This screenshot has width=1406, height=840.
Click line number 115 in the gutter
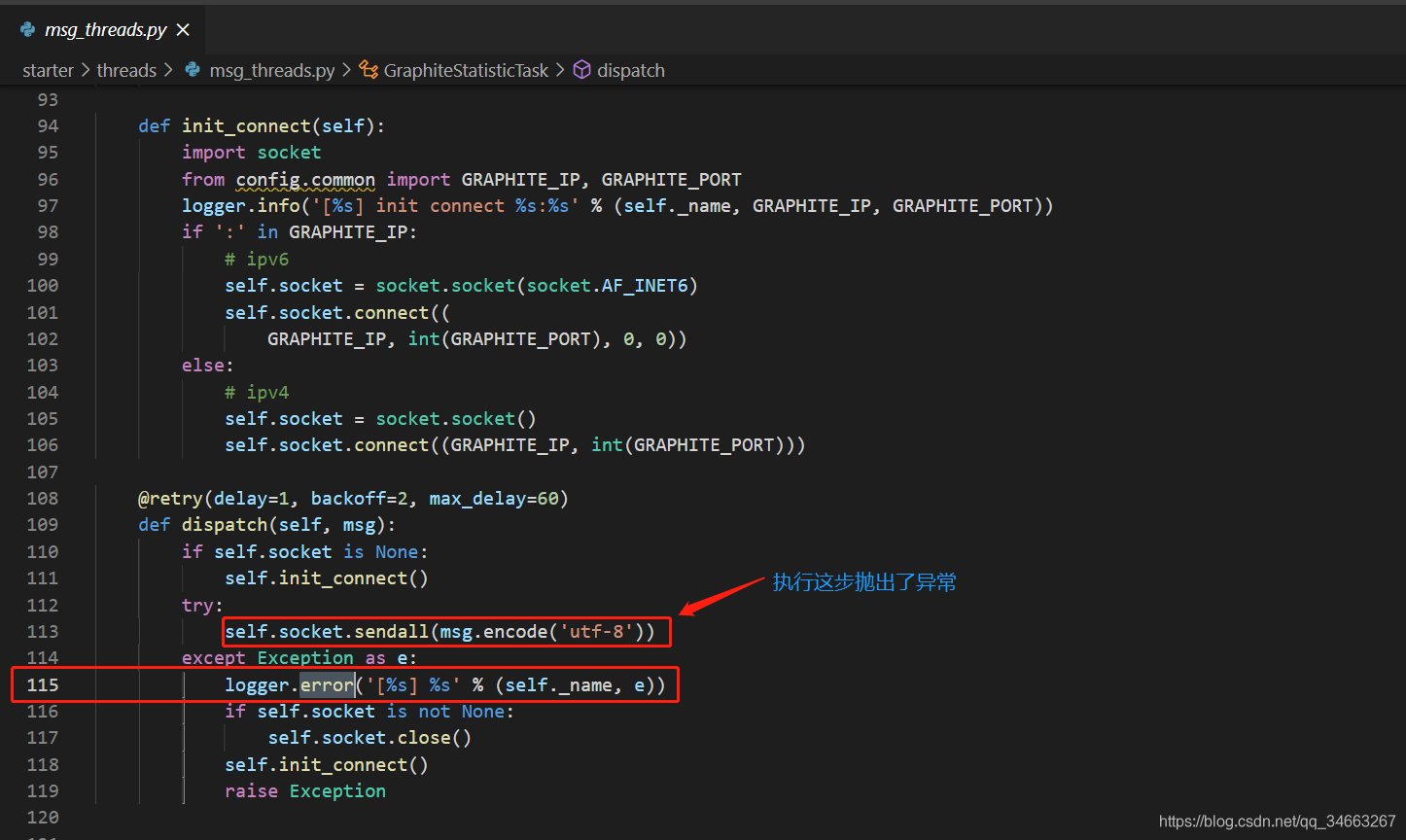click(x=42, y=684)
